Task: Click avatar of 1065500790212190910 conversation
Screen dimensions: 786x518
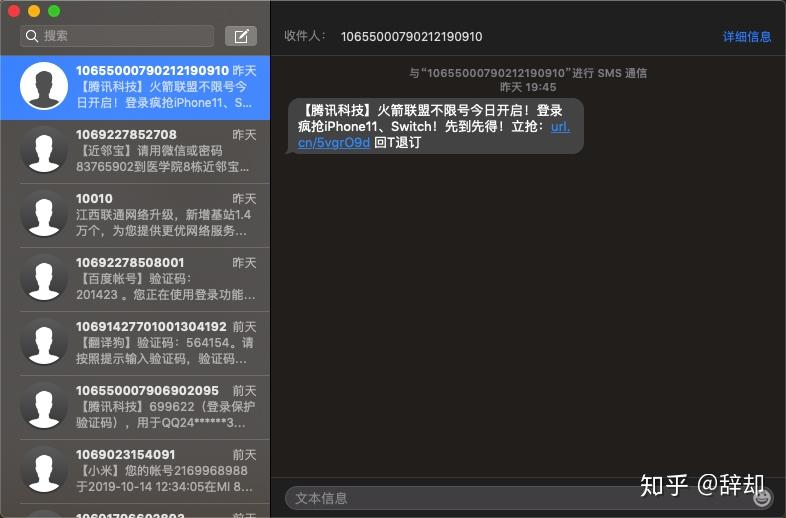Action: tap(44, 86)
